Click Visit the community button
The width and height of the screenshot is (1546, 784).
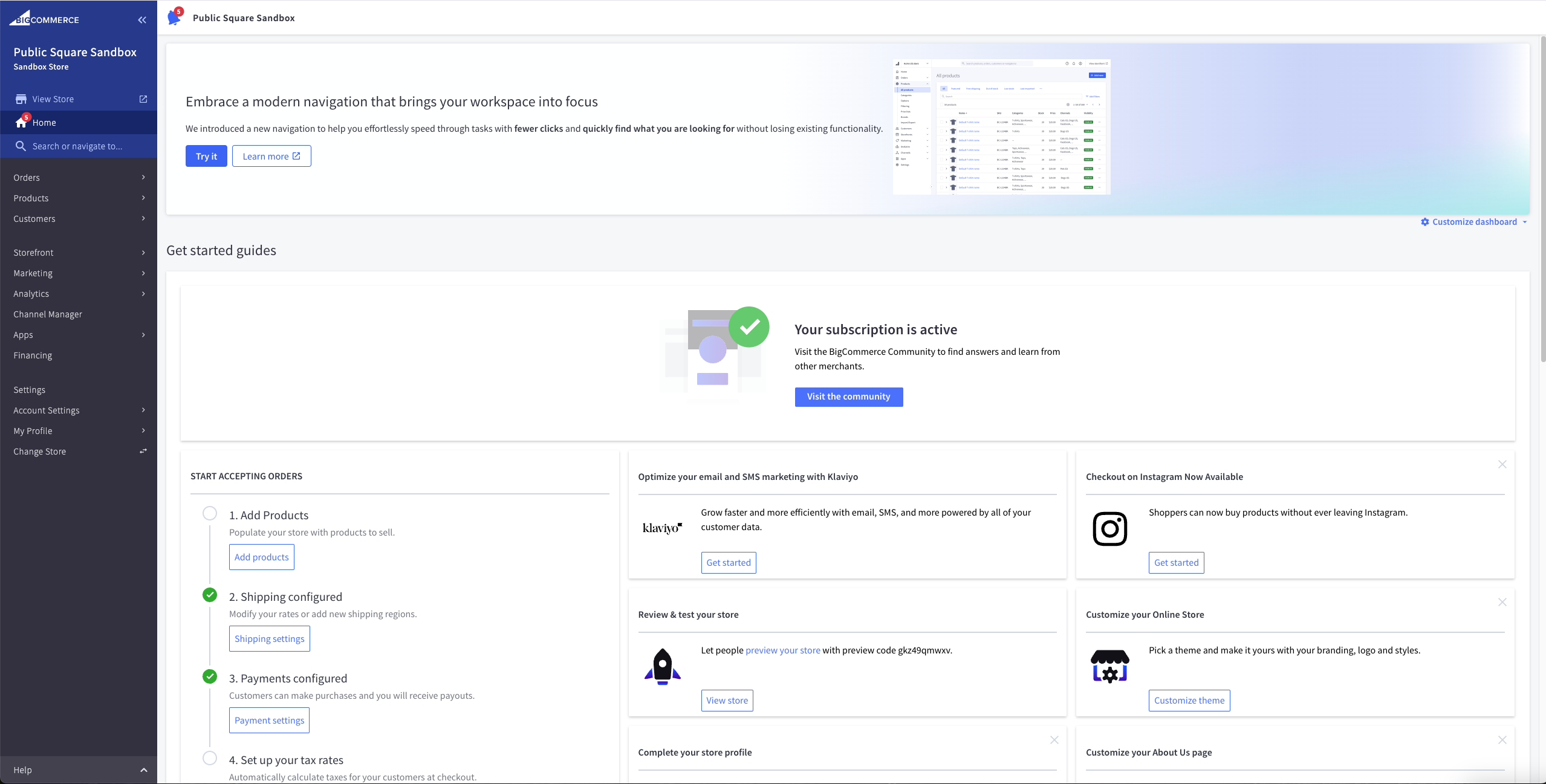(x=848, y=396)
